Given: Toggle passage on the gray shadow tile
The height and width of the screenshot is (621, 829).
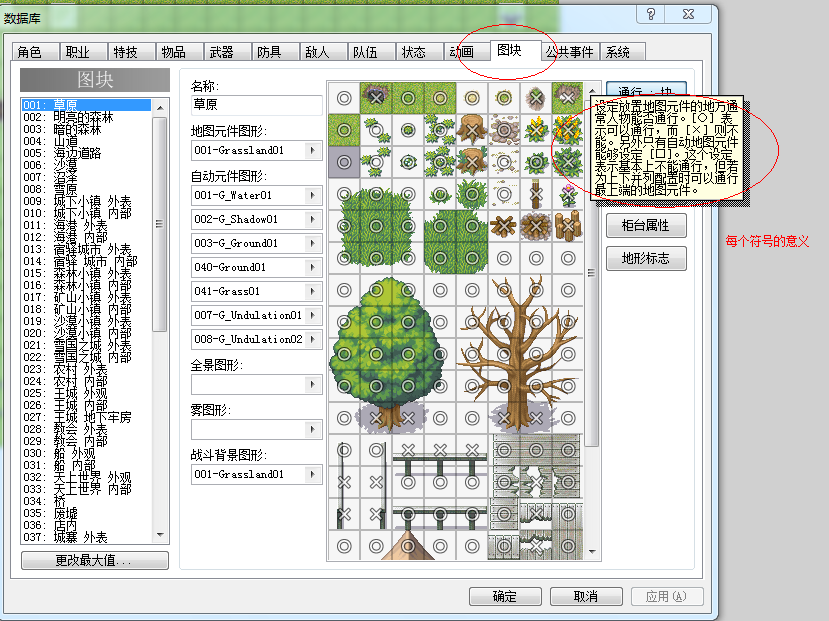Looking at the screenshot, I should tap(344, 162).
